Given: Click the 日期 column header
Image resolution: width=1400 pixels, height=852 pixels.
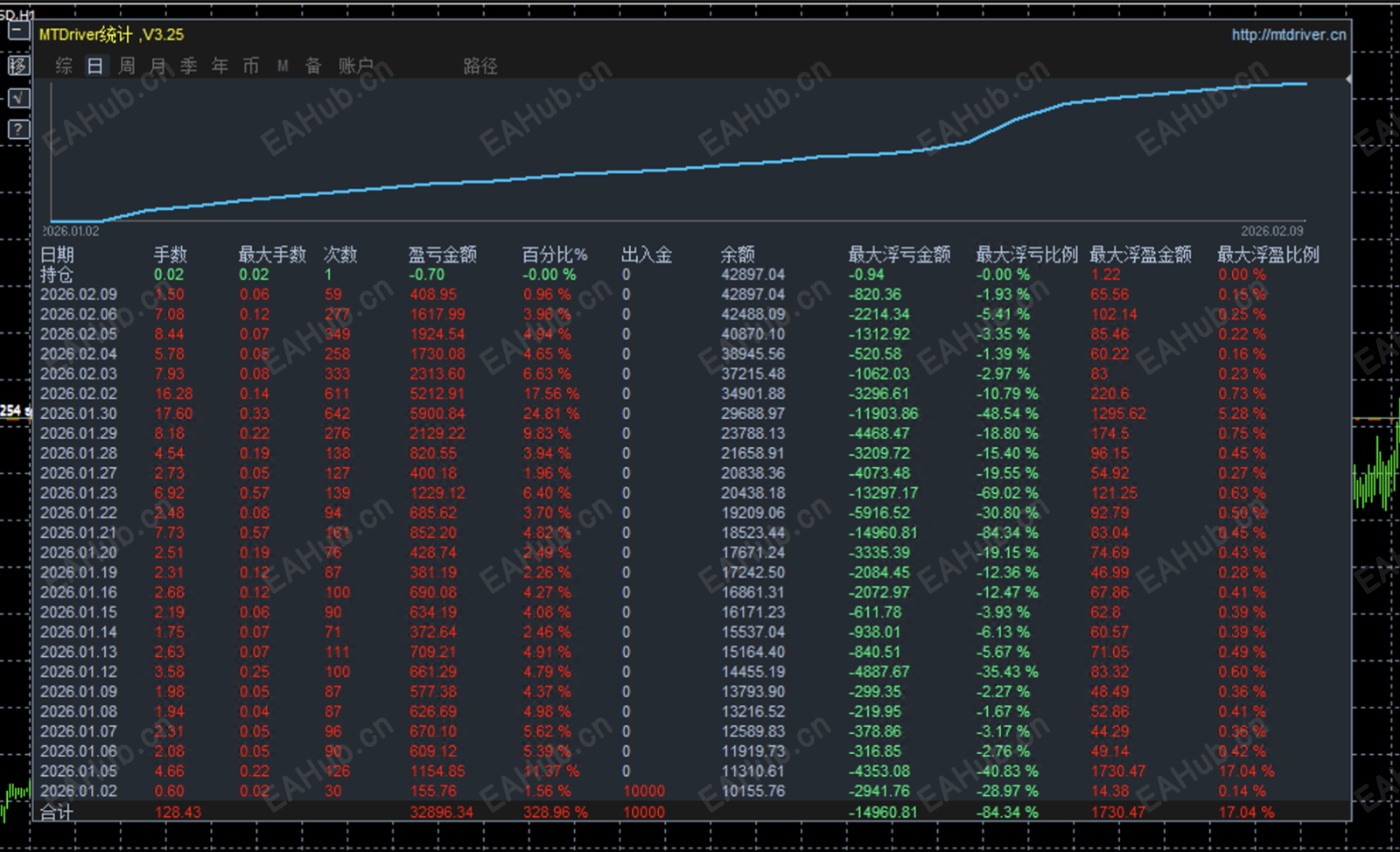Looking at the screenshot, I should [x=57, y=255].
